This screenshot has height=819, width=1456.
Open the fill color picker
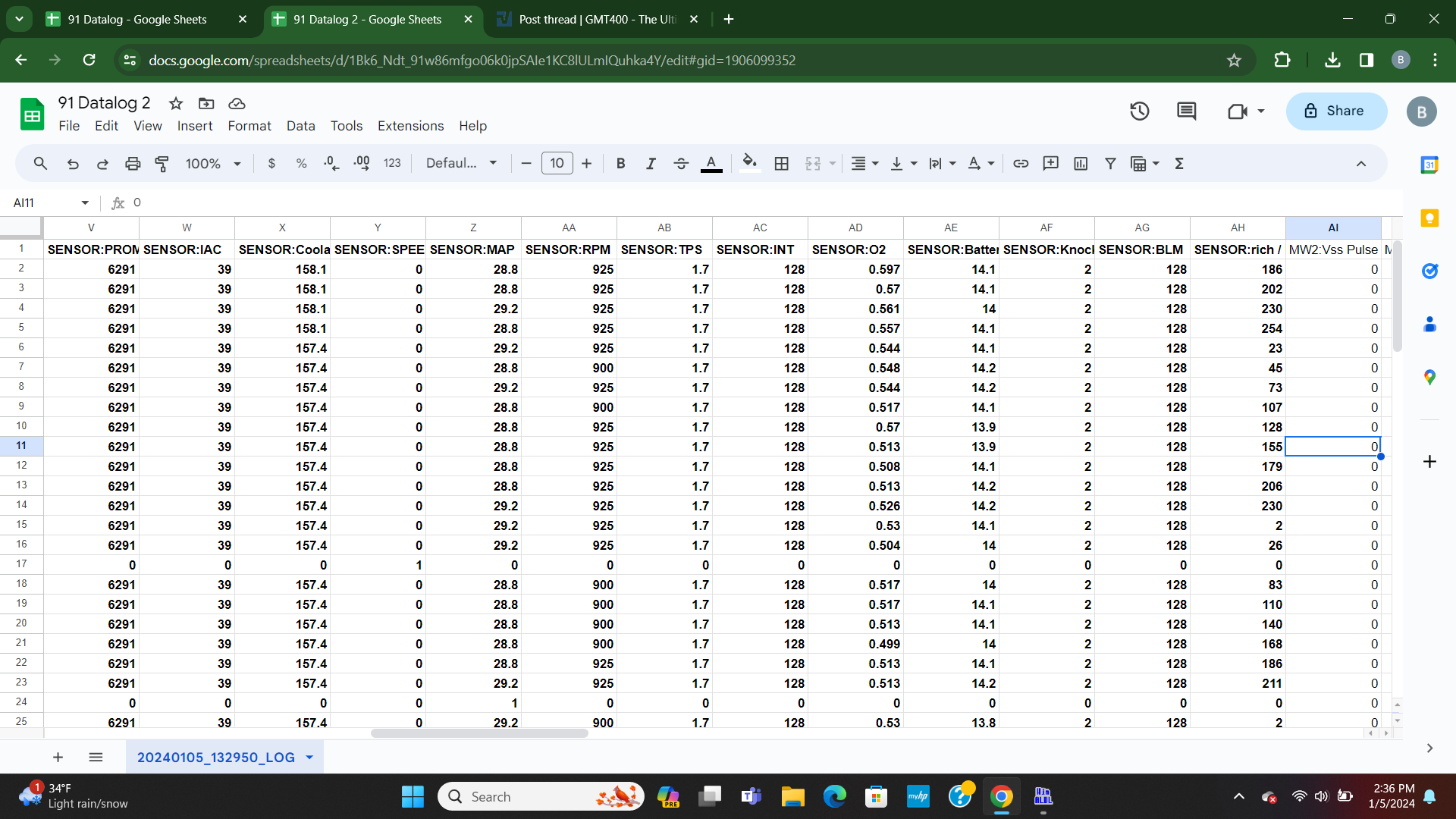click(749, 163)
